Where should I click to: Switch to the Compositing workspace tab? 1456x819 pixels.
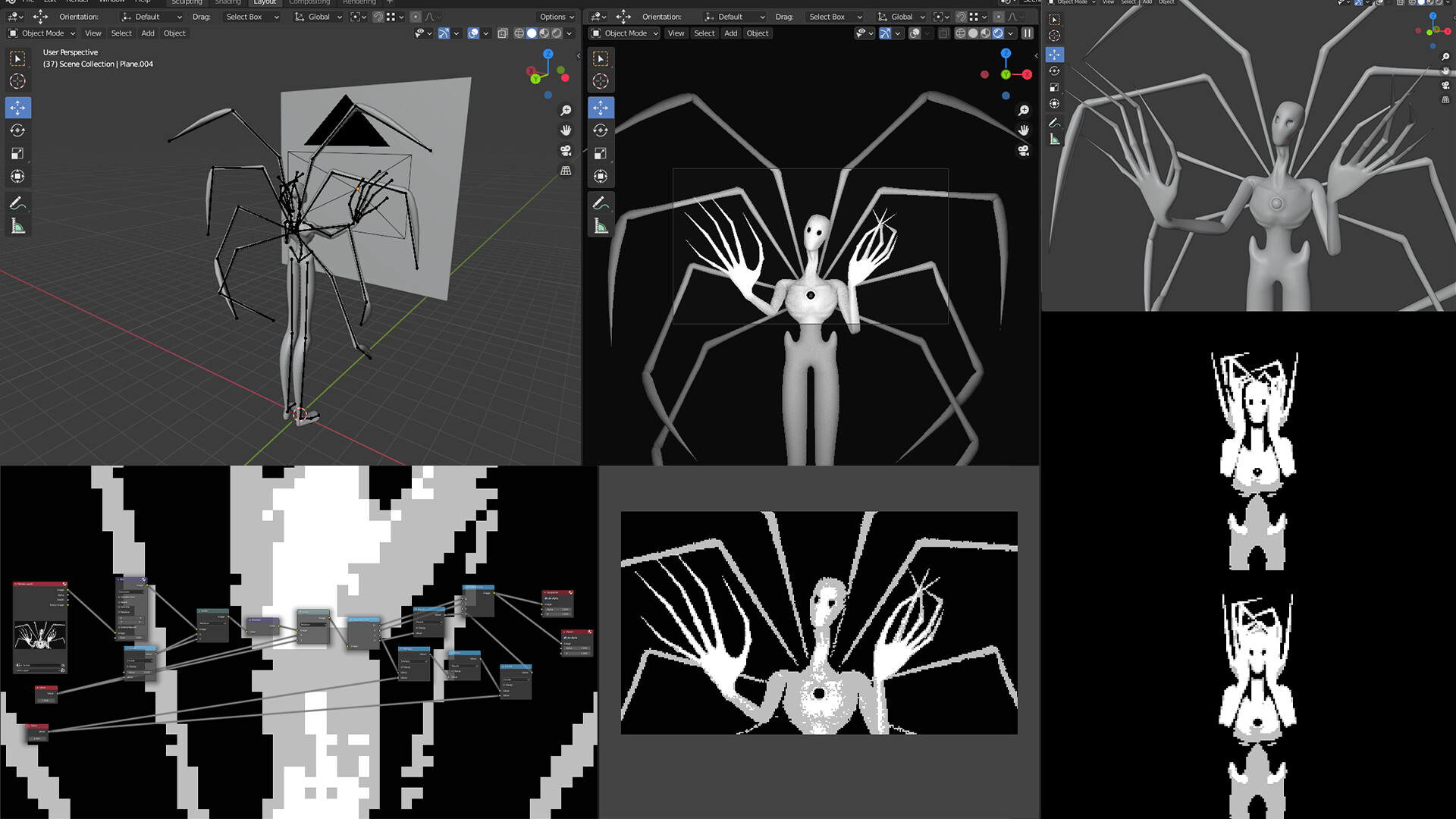click(309, 2)
